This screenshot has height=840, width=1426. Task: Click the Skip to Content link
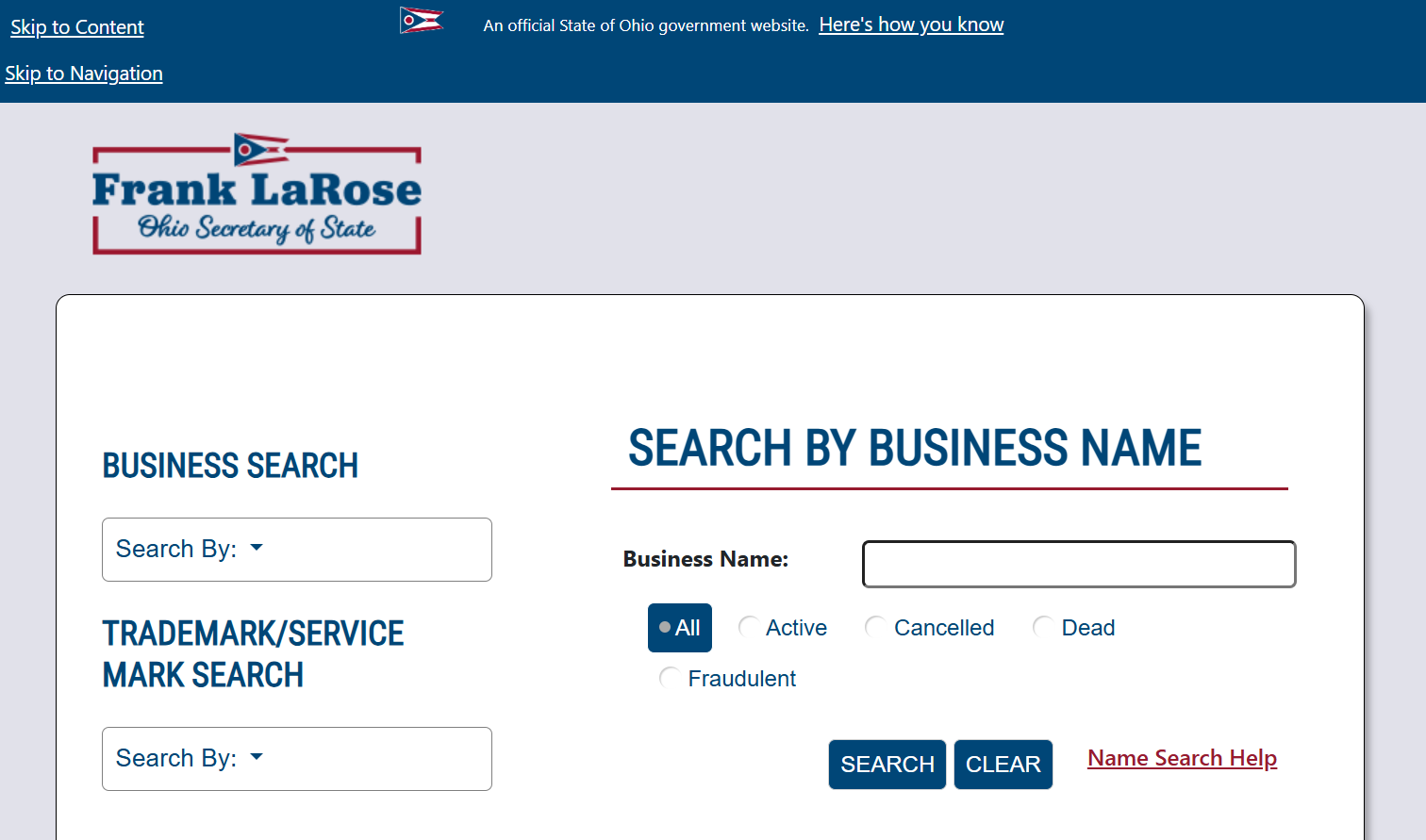tap(76, 26)
